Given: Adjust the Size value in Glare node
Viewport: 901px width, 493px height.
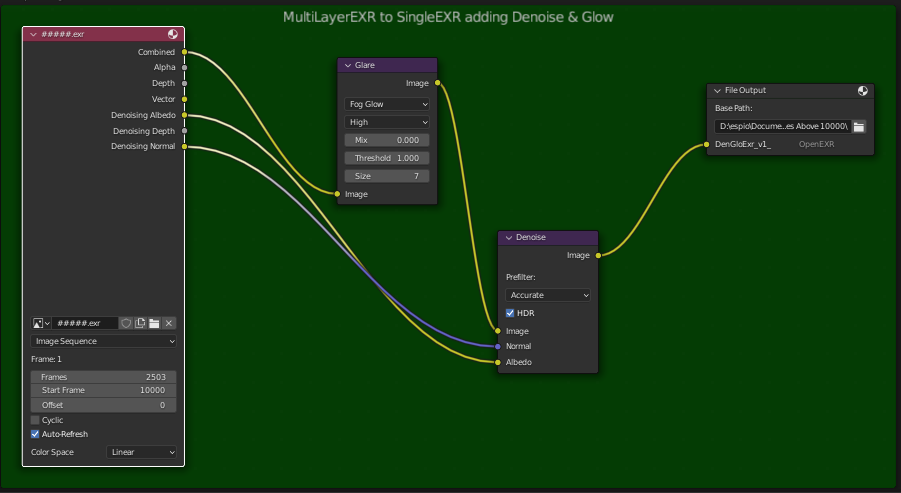Looking at the screenshot, I should 387,176.
